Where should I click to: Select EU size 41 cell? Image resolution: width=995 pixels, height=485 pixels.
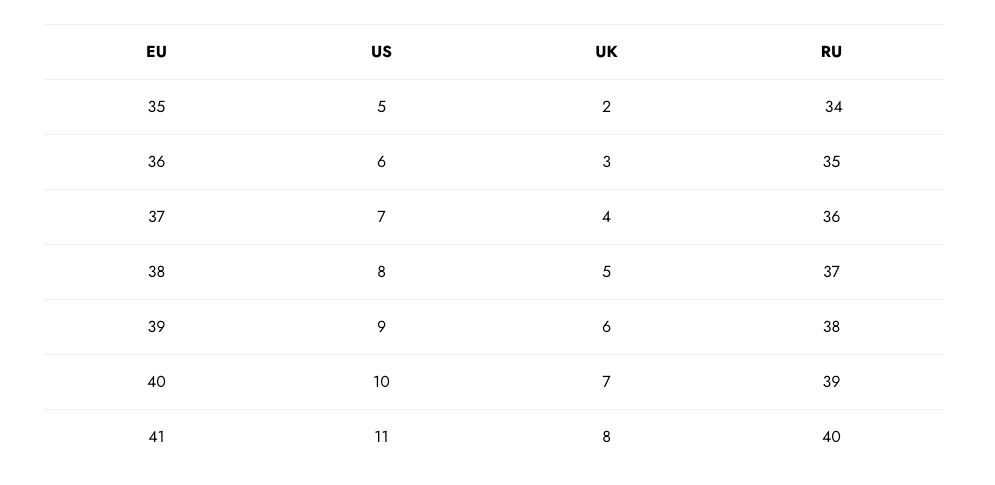(x=156, y=437)
